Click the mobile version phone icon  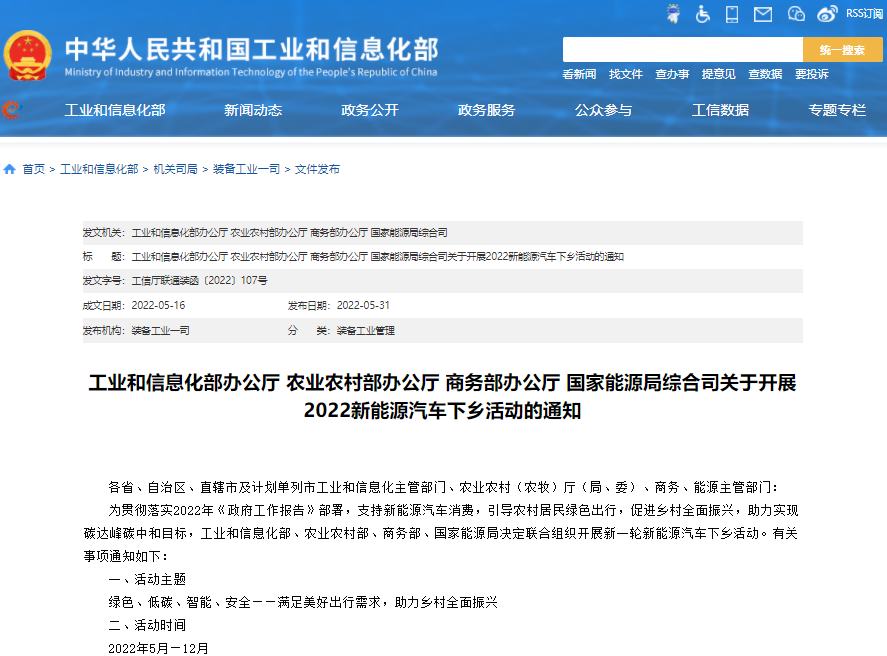(x=732, y=14)
